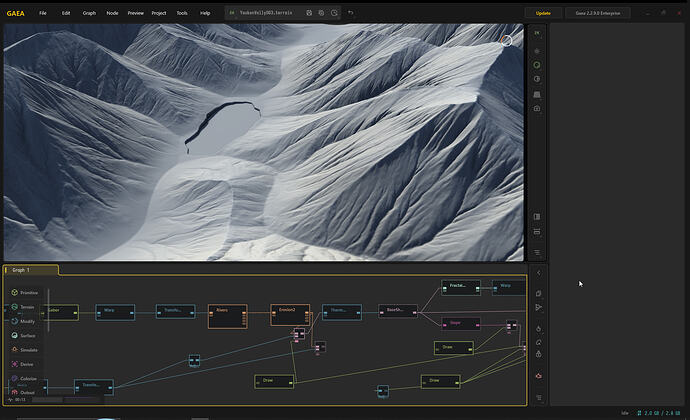Select the Fractal... node
The width and height of the screenshot is (690, 420).
[461, 288]
